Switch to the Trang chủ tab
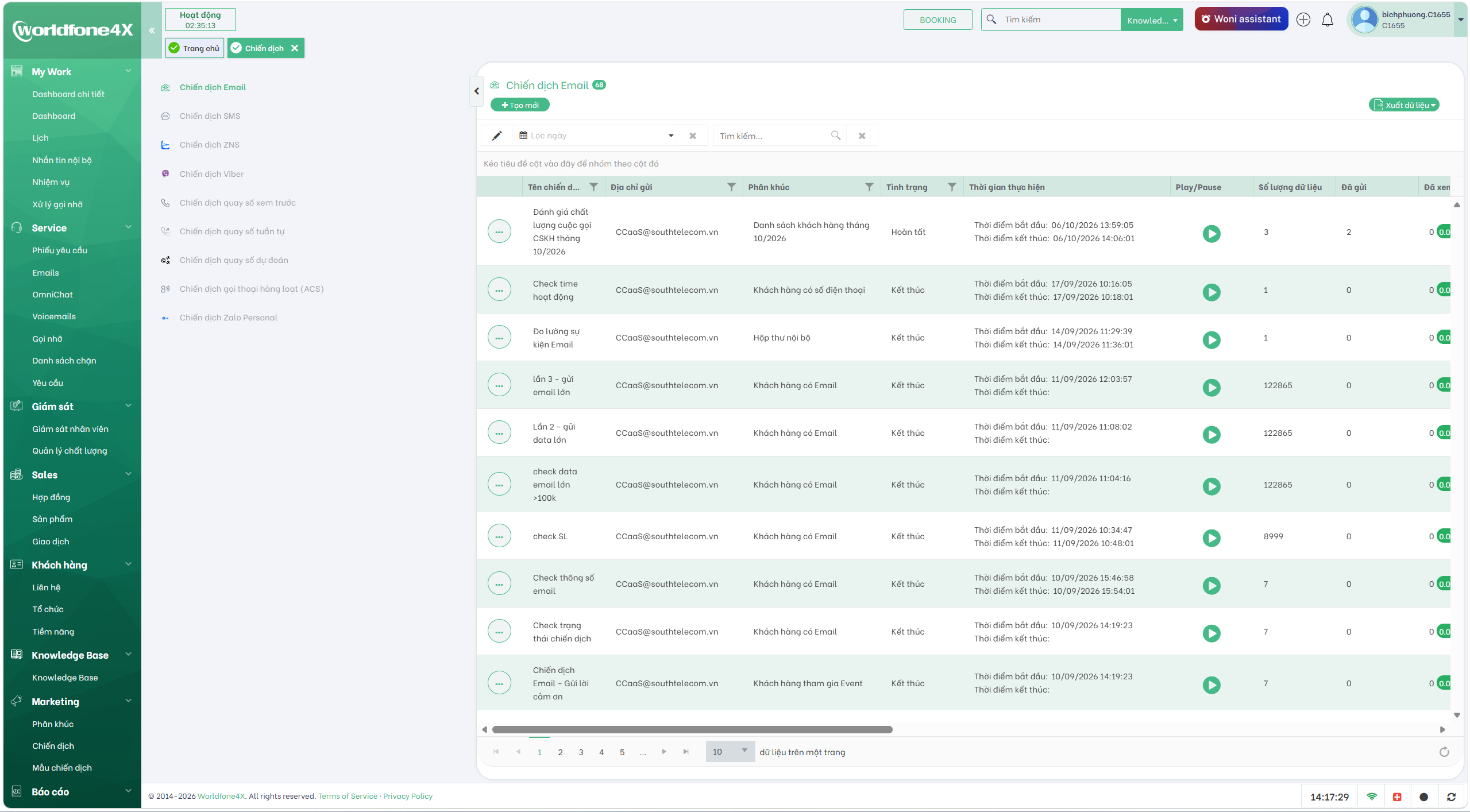1470x812 pixels. click(x=195, y=48)
